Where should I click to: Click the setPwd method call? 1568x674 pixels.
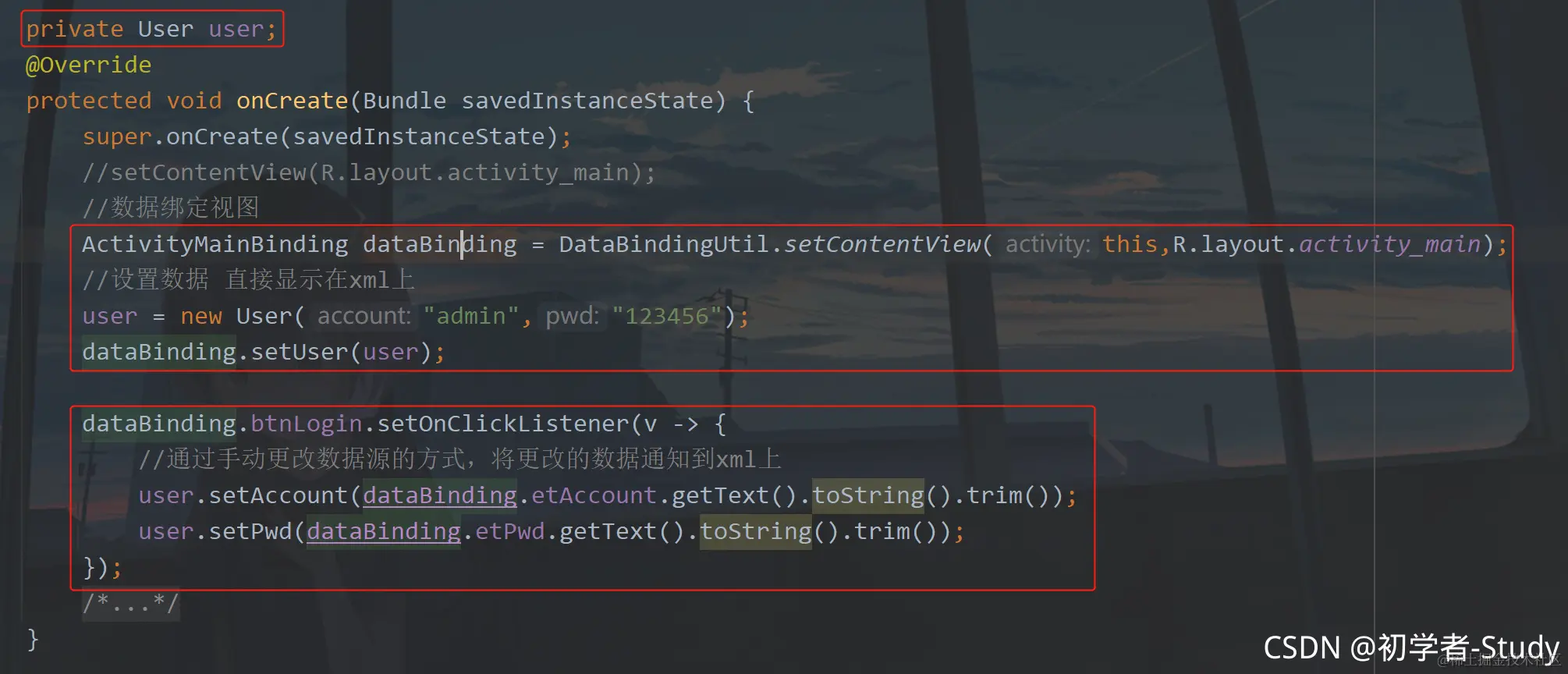[x=250, y=531]
